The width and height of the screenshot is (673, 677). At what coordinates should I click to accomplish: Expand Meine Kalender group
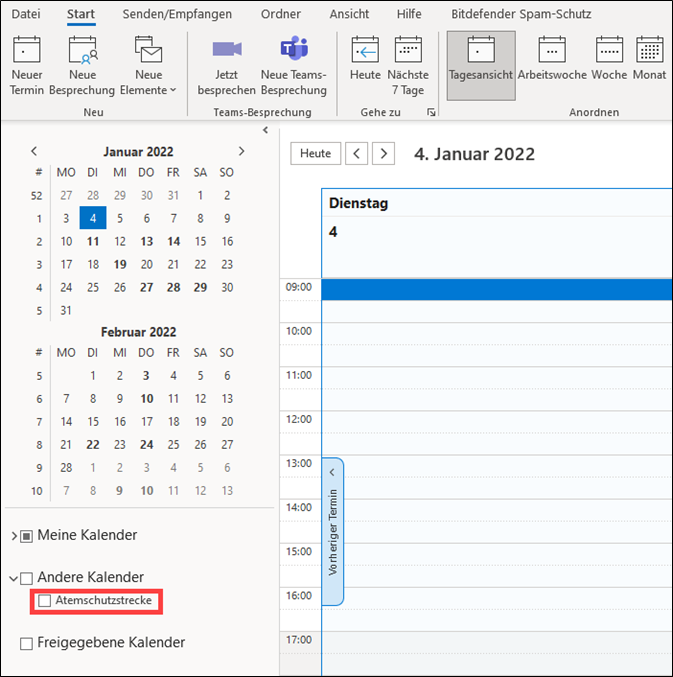pos(14,536)
